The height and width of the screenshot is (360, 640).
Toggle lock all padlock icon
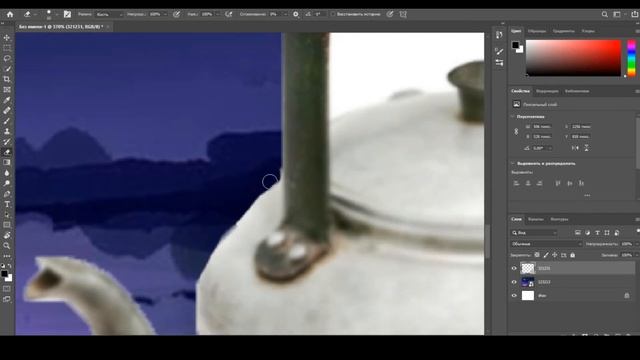[x=573, y=255]
